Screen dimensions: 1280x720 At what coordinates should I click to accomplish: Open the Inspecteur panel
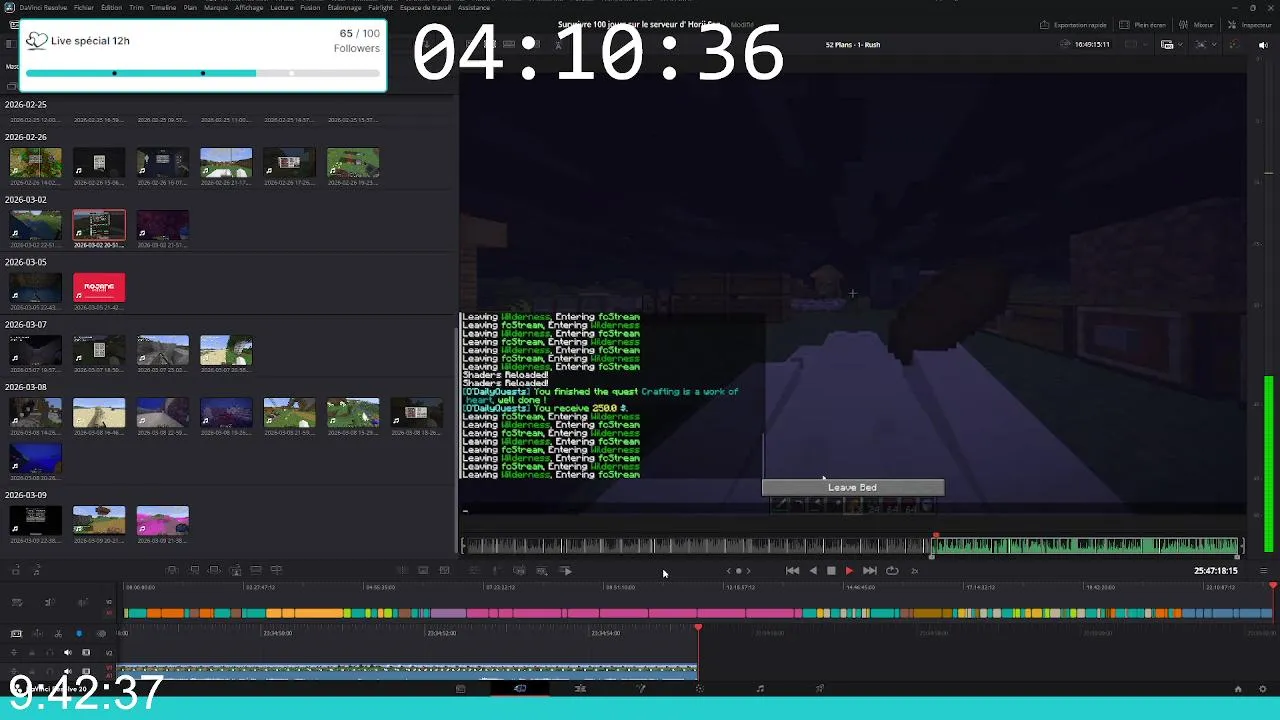coord(1250,25)
